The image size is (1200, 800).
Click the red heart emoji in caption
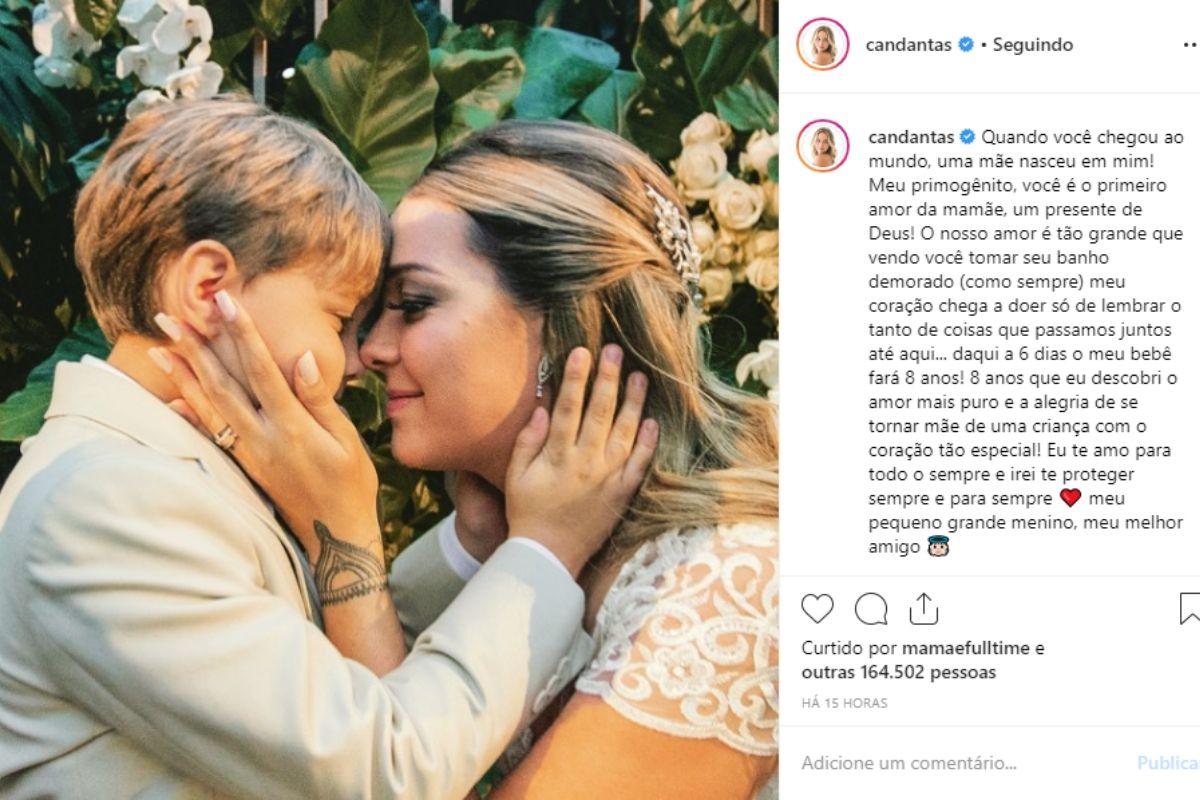pyautogui.click(x=1070, y=498)
